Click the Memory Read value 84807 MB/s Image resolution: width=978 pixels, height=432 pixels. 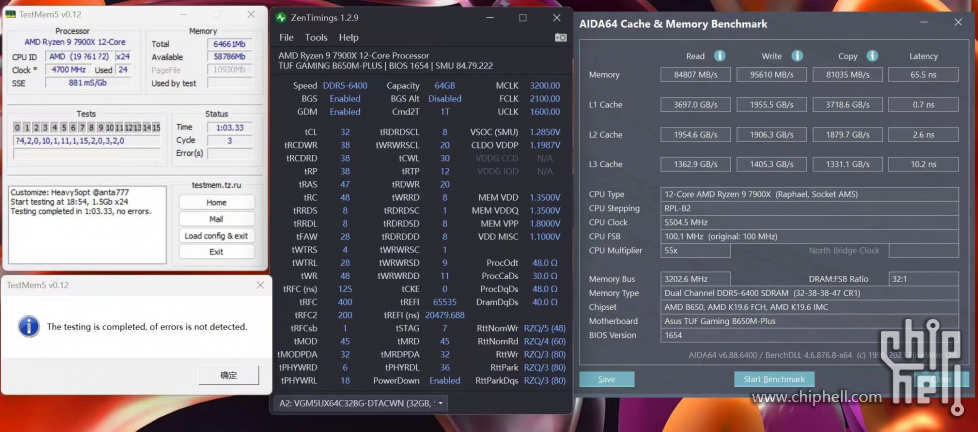coord(695,75)
